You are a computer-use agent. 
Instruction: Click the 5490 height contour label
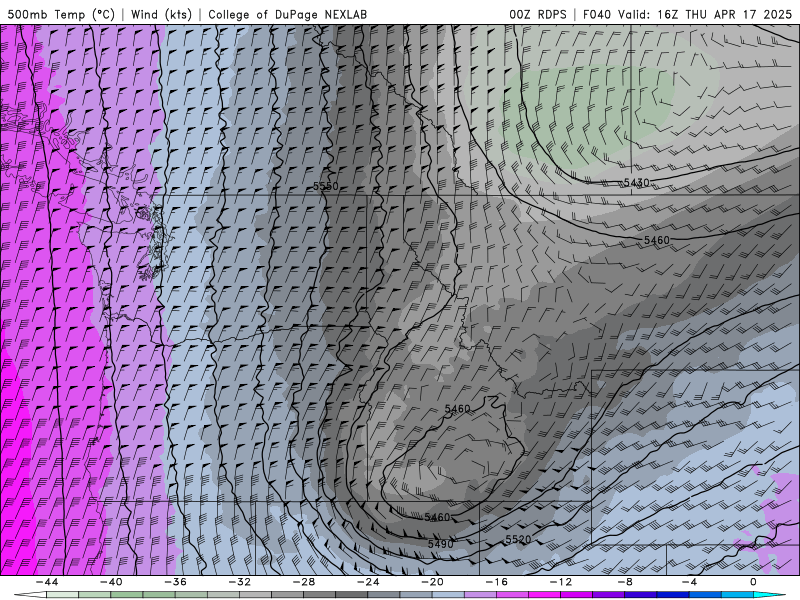point(440,544)
